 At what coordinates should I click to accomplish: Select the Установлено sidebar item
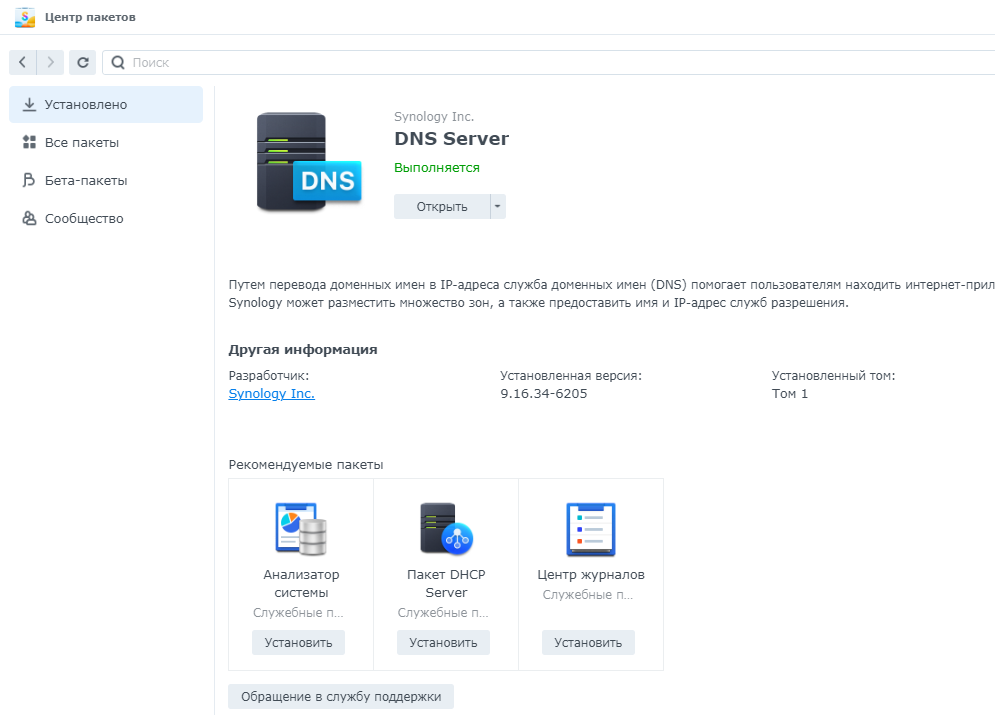106,105
